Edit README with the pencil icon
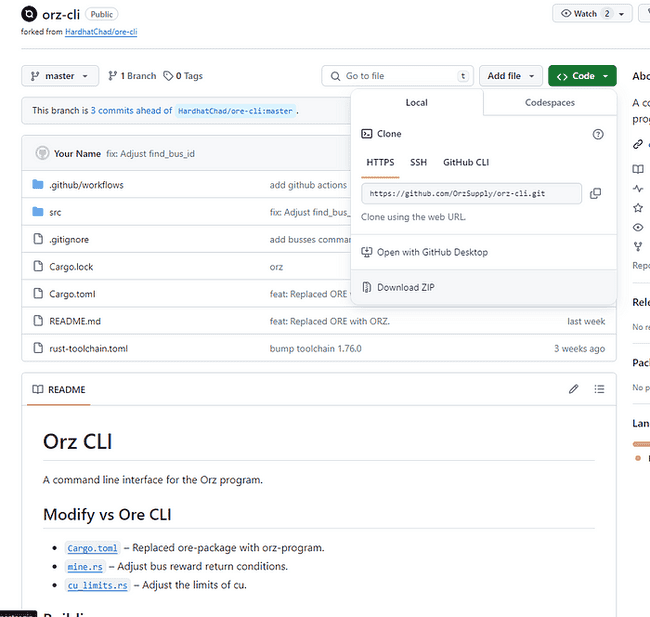Viewport: 650px width, 617px height. click(x=573, y=389)
